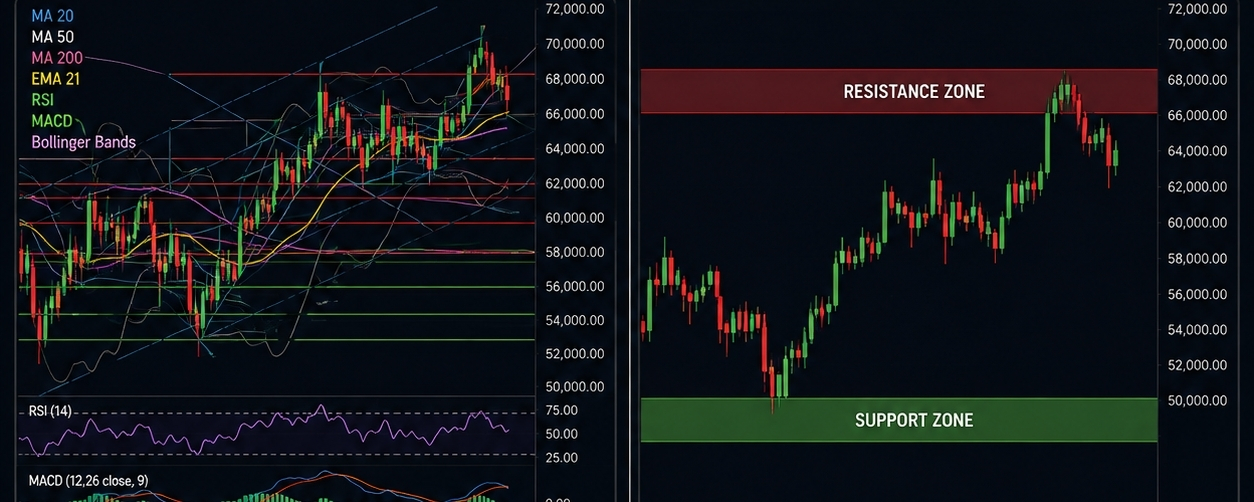Click 64,000.00 on the left chart axis
This screenshot has width=1254, height=502.
(x=574, y=149)
